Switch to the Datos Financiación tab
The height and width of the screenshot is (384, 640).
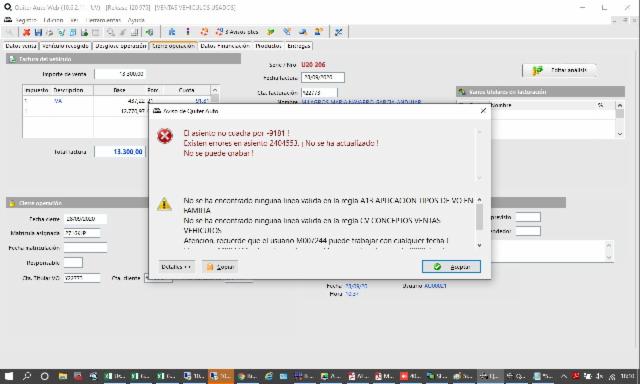[x=225, y=46]
